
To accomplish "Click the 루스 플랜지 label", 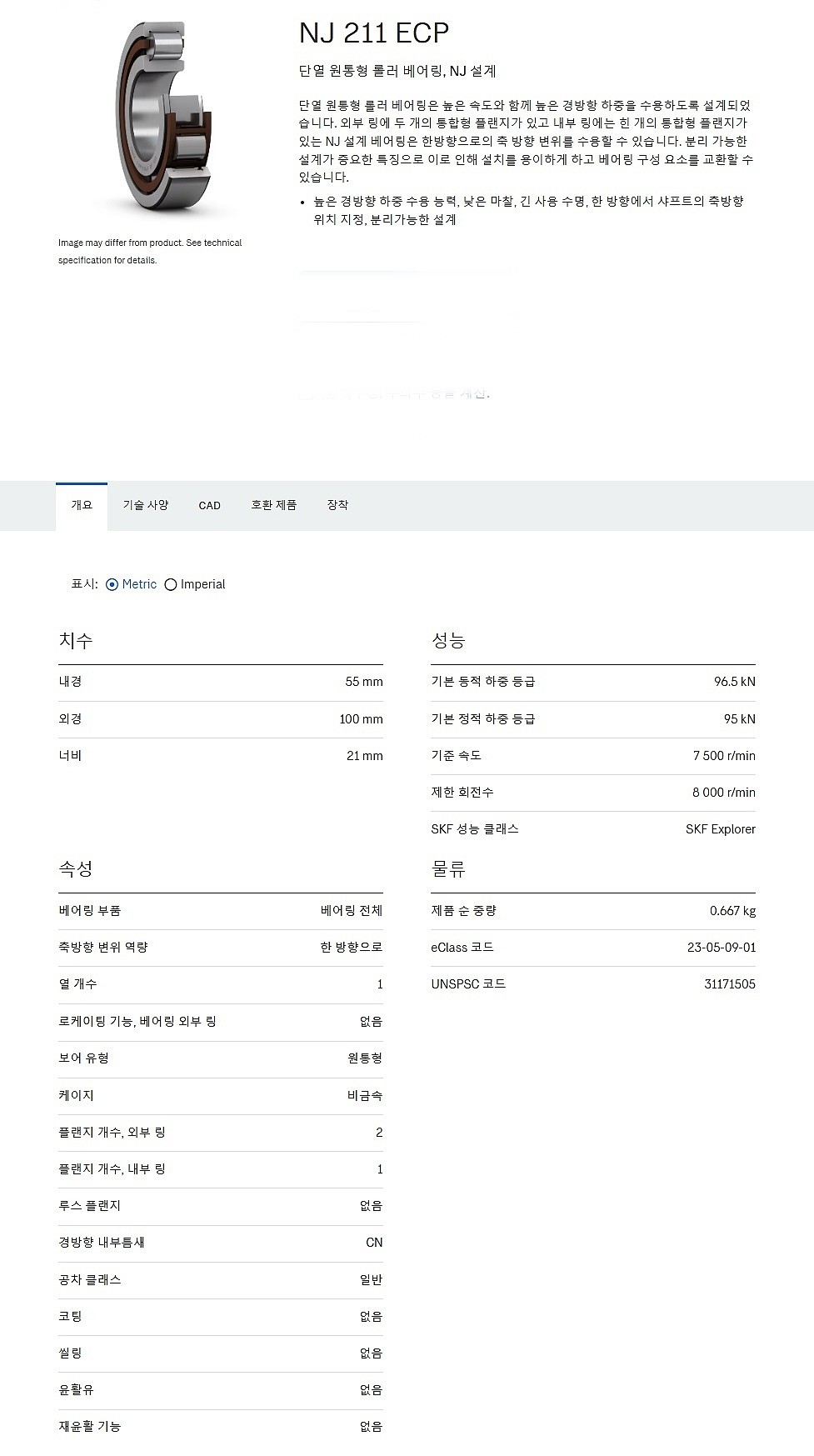I will pos(90,1206).
